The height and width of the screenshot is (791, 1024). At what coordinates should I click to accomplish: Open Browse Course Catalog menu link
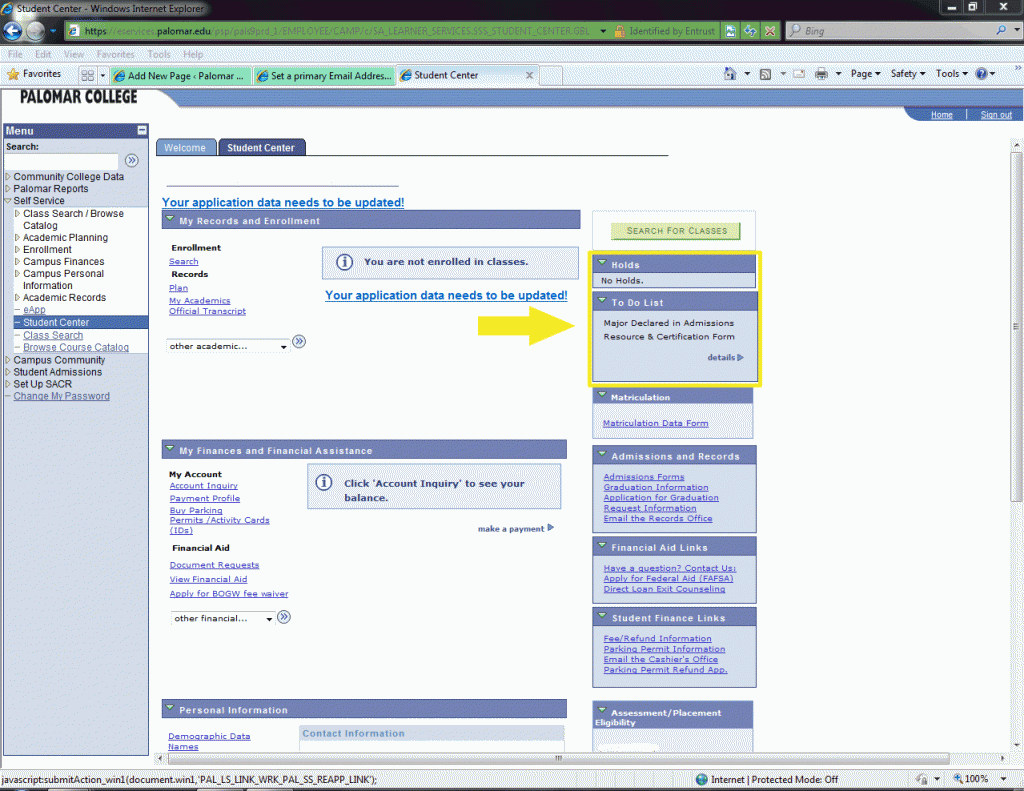point(76,347)
